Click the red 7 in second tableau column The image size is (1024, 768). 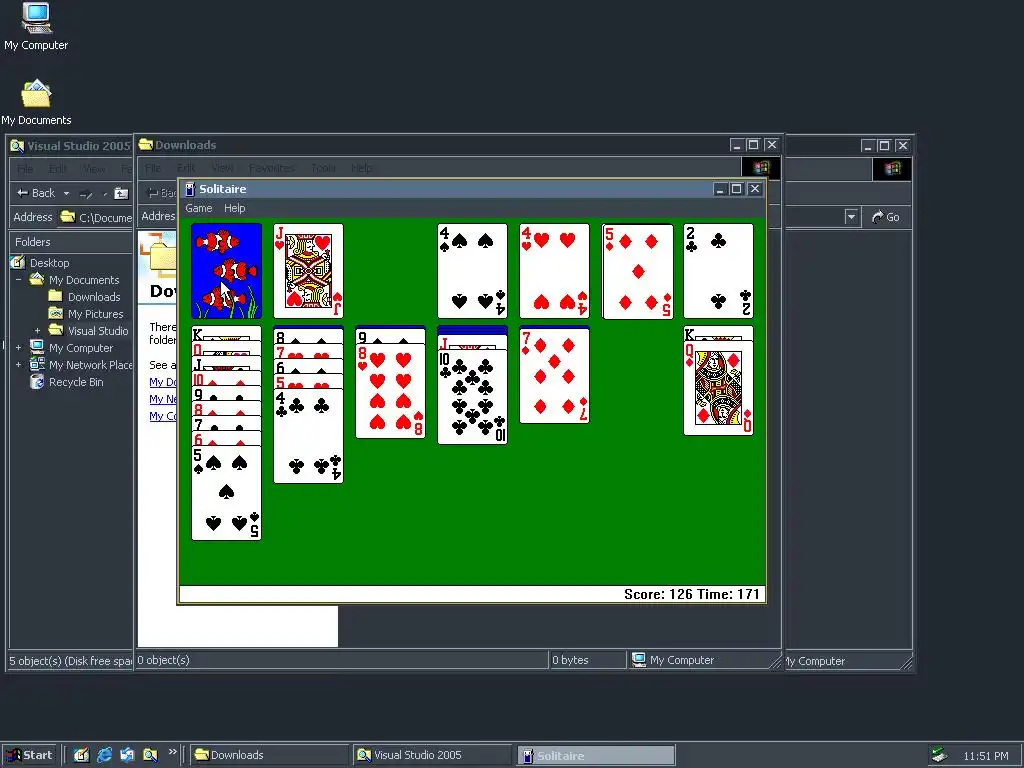(x=308, y=353)
